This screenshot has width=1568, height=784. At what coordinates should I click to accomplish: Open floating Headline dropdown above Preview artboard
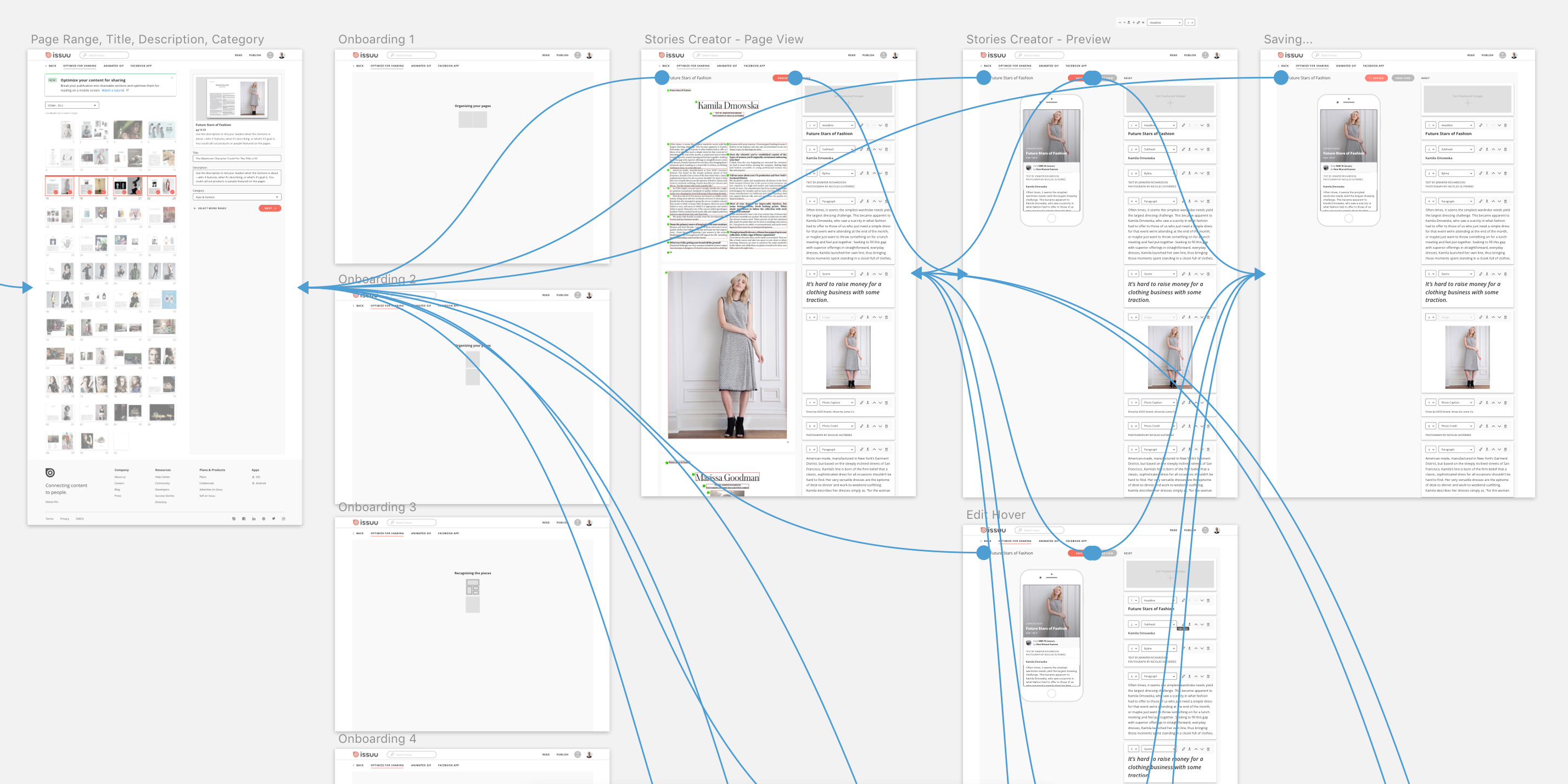(x=1164, y=23)
